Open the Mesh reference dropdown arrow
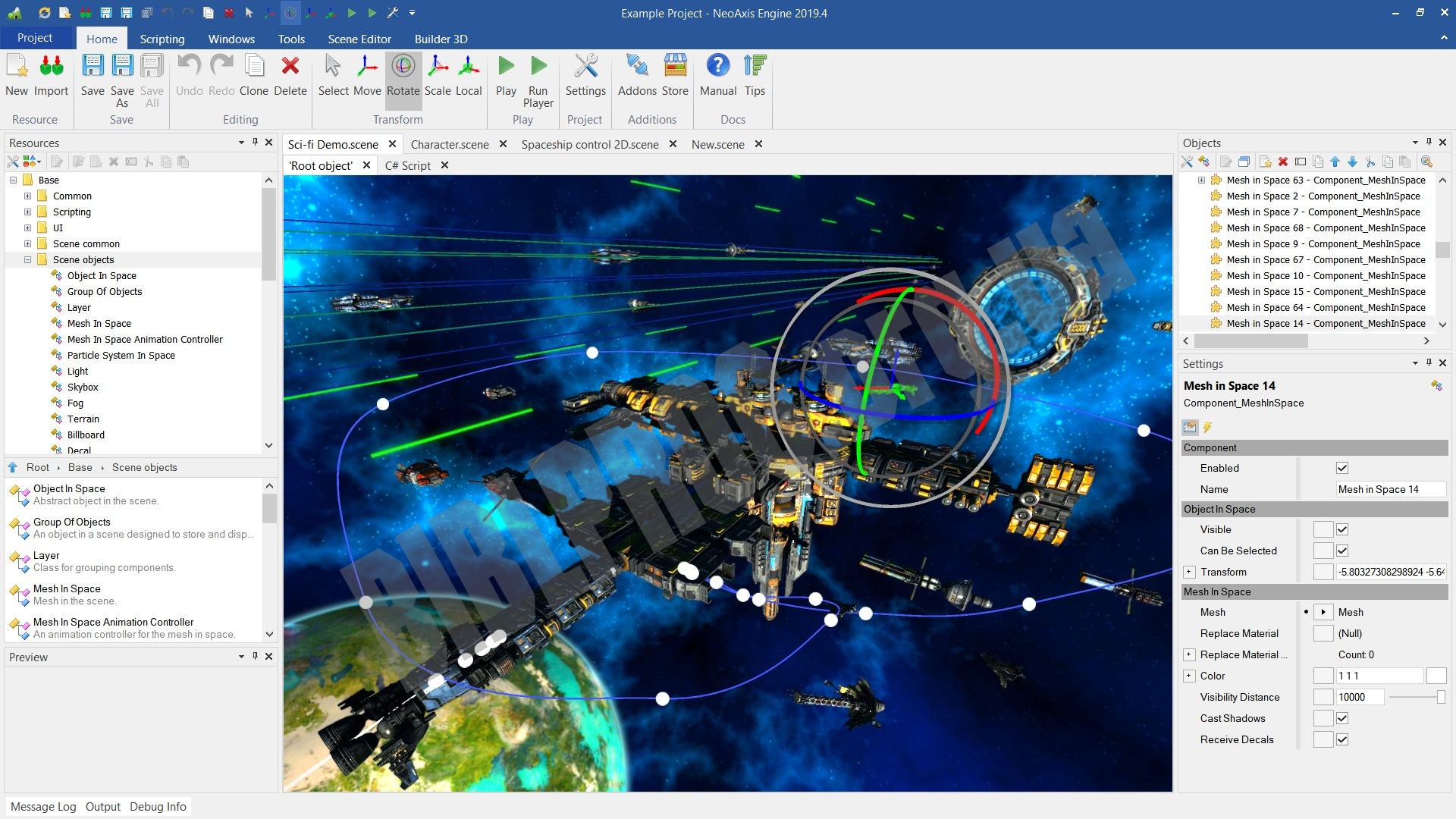Image resolution: width=1456 pixels, height=819 pixels. pyautogui.click(x=1323, y=612)
